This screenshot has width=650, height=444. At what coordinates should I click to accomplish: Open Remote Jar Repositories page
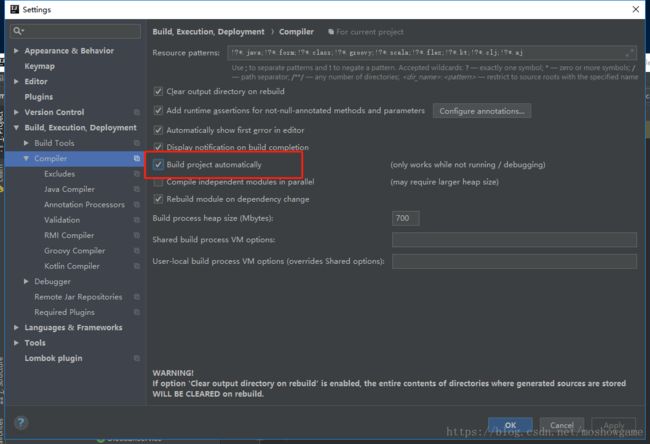(x=78, y=297)
